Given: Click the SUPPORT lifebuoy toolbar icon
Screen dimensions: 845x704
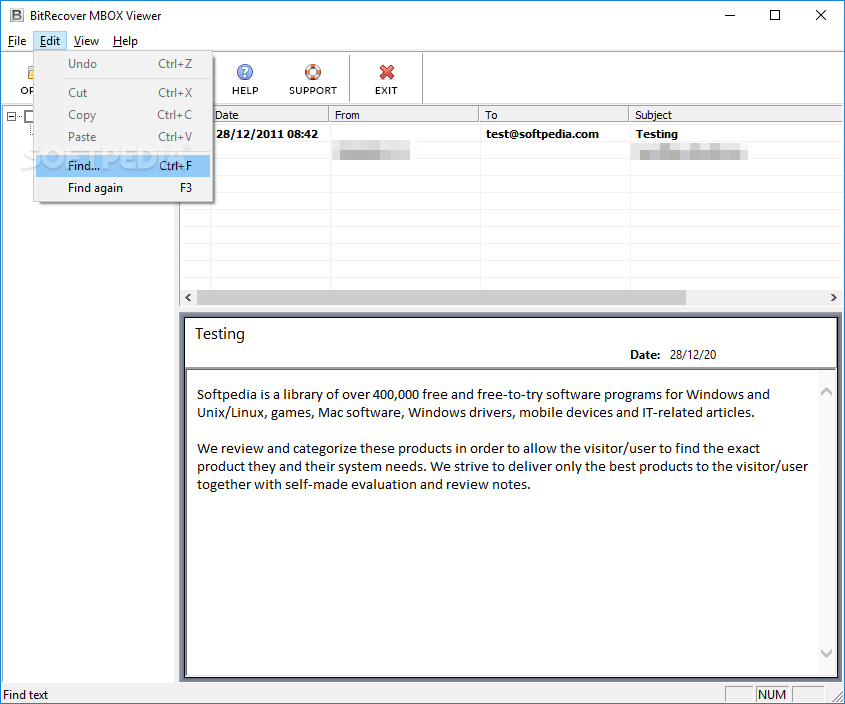Looking at the screenshot, I should 313,72.
